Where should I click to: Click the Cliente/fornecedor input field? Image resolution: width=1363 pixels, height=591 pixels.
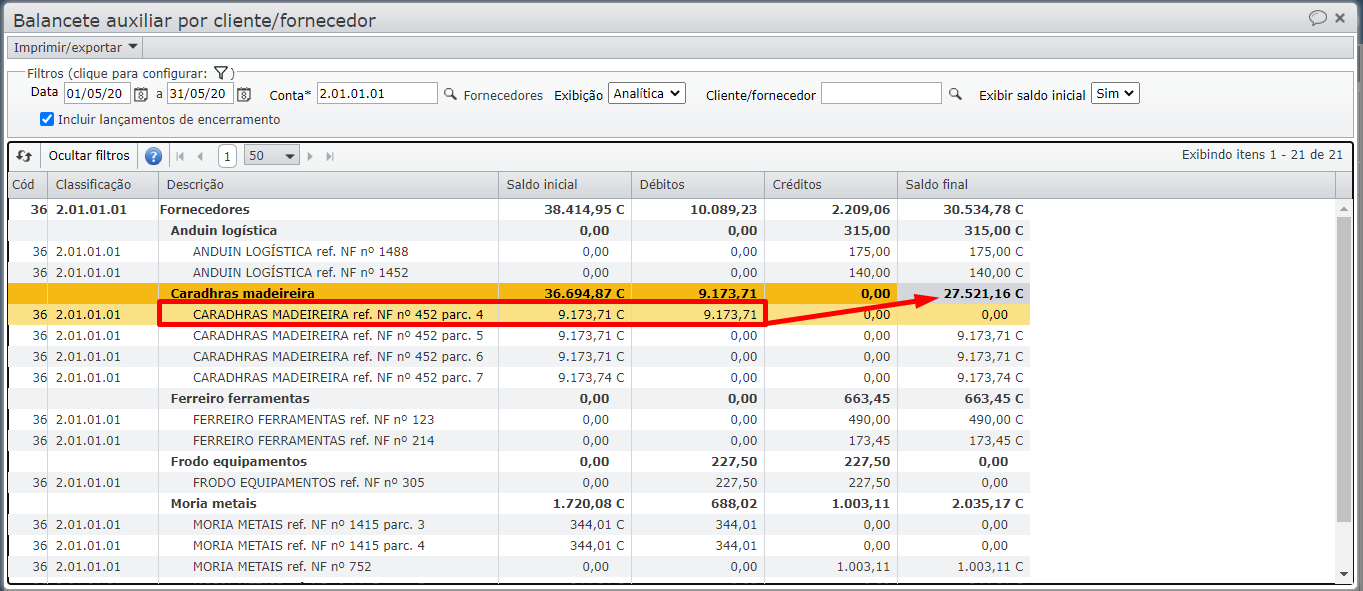pyautogui.click(x=880, y=94)
